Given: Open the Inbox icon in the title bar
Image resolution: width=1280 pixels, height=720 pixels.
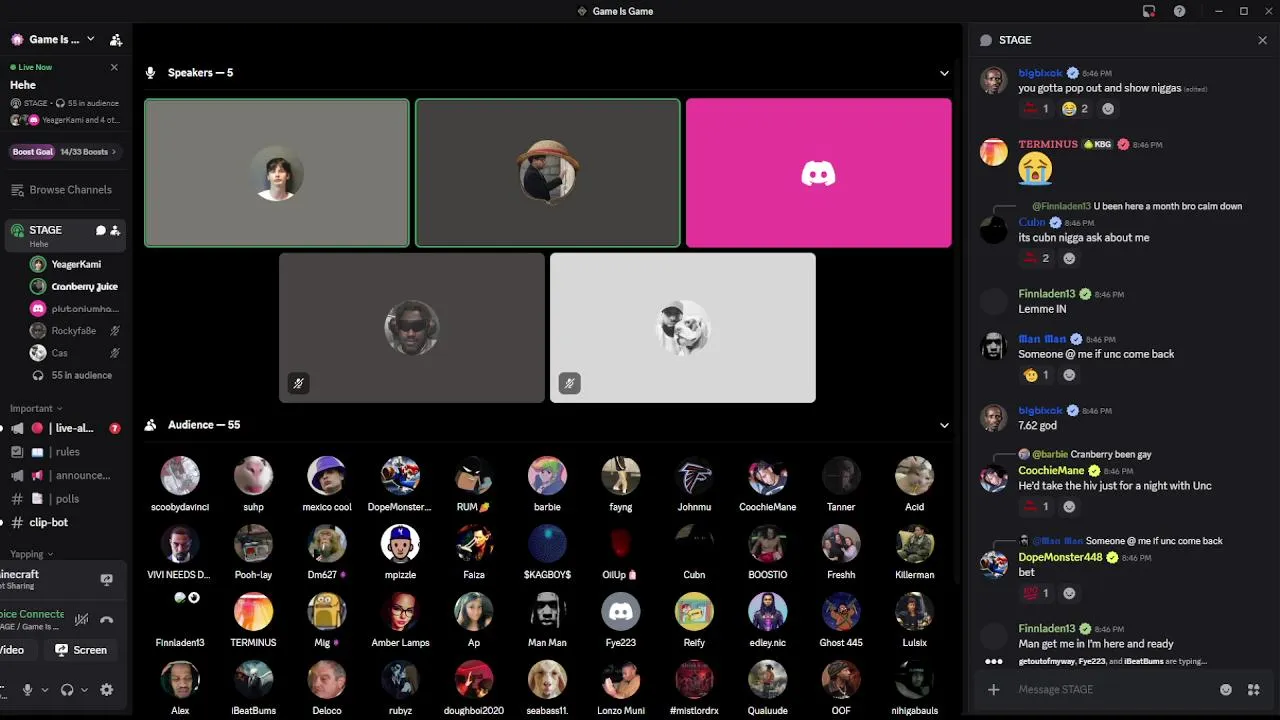Looking at the screenshot, I should (x=1149, y=11).
